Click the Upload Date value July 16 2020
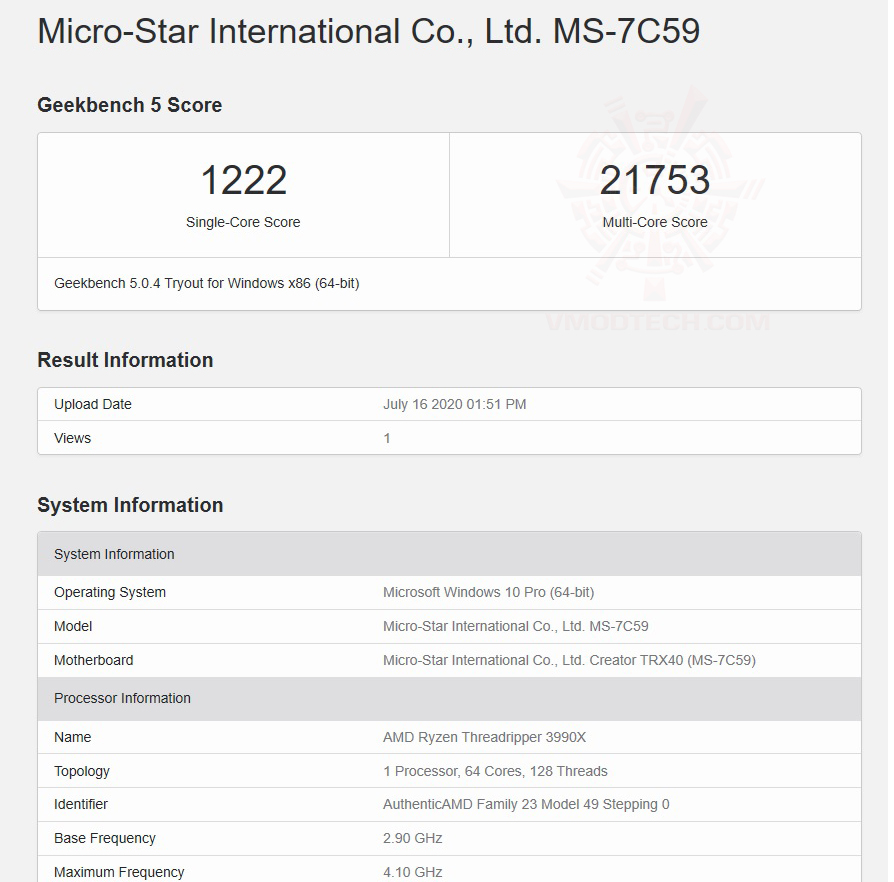Screen dimensions: 894x882 tap(454, 404)
